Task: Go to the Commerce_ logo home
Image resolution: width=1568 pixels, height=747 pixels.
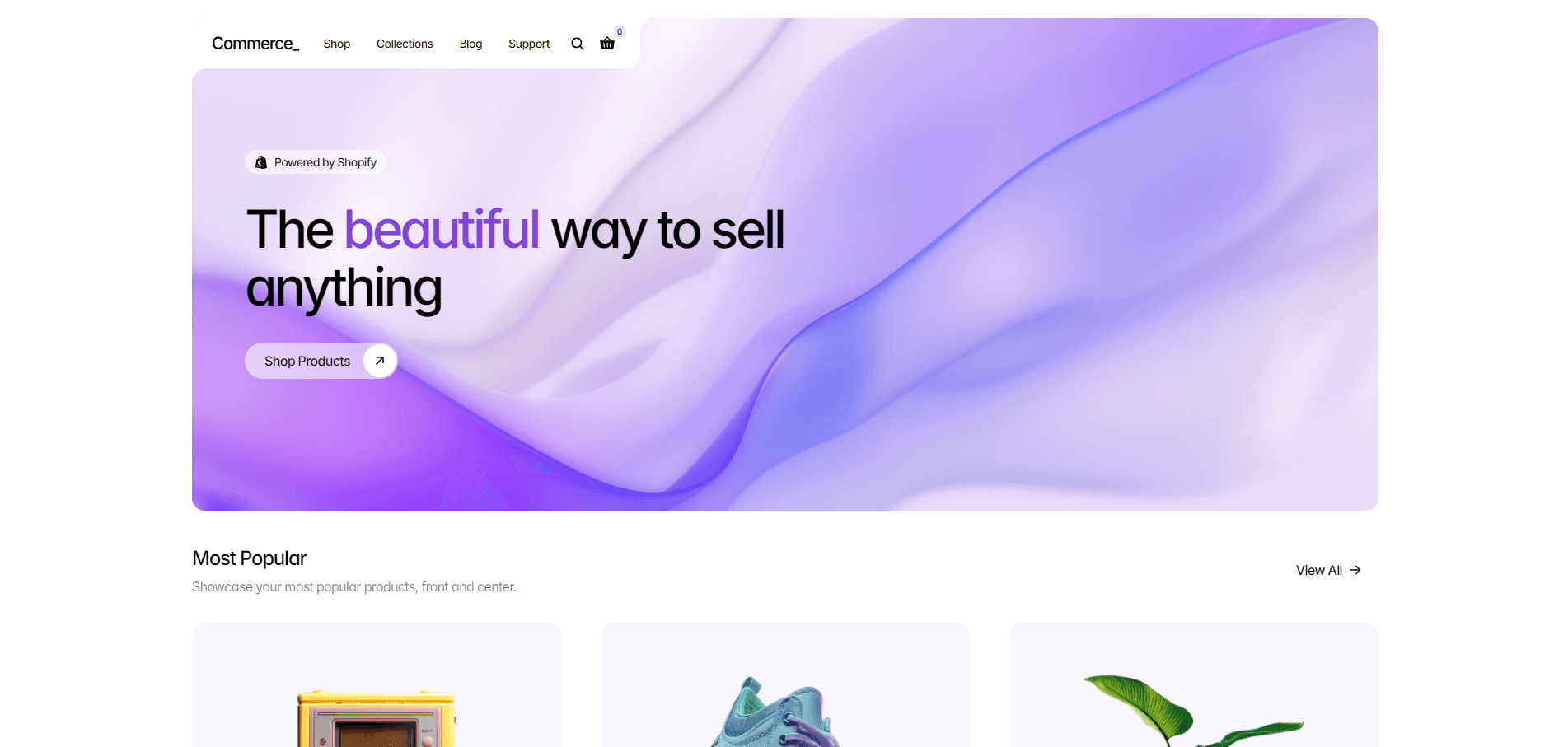Action: (255, 44)
